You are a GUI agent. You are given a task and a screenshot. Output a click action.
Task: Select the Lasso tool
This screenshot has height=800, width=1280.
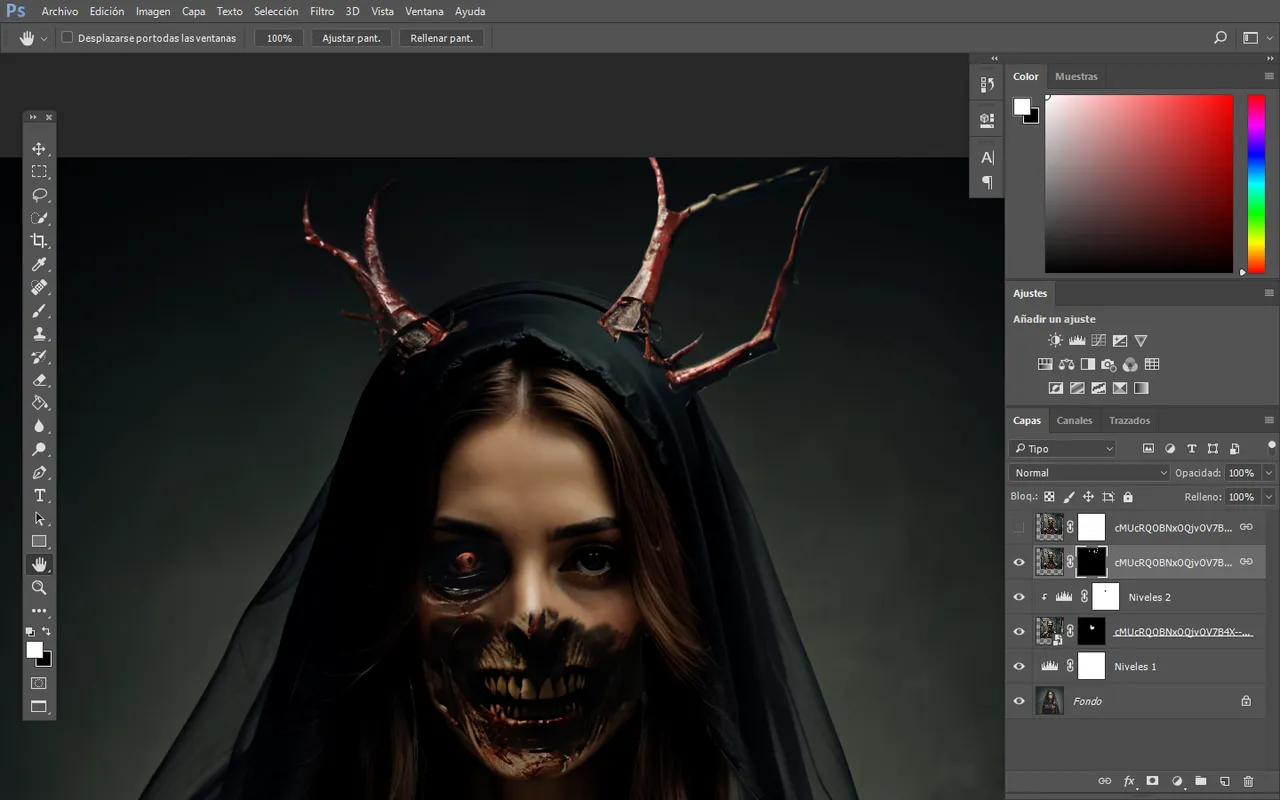(x=39, y=195)
